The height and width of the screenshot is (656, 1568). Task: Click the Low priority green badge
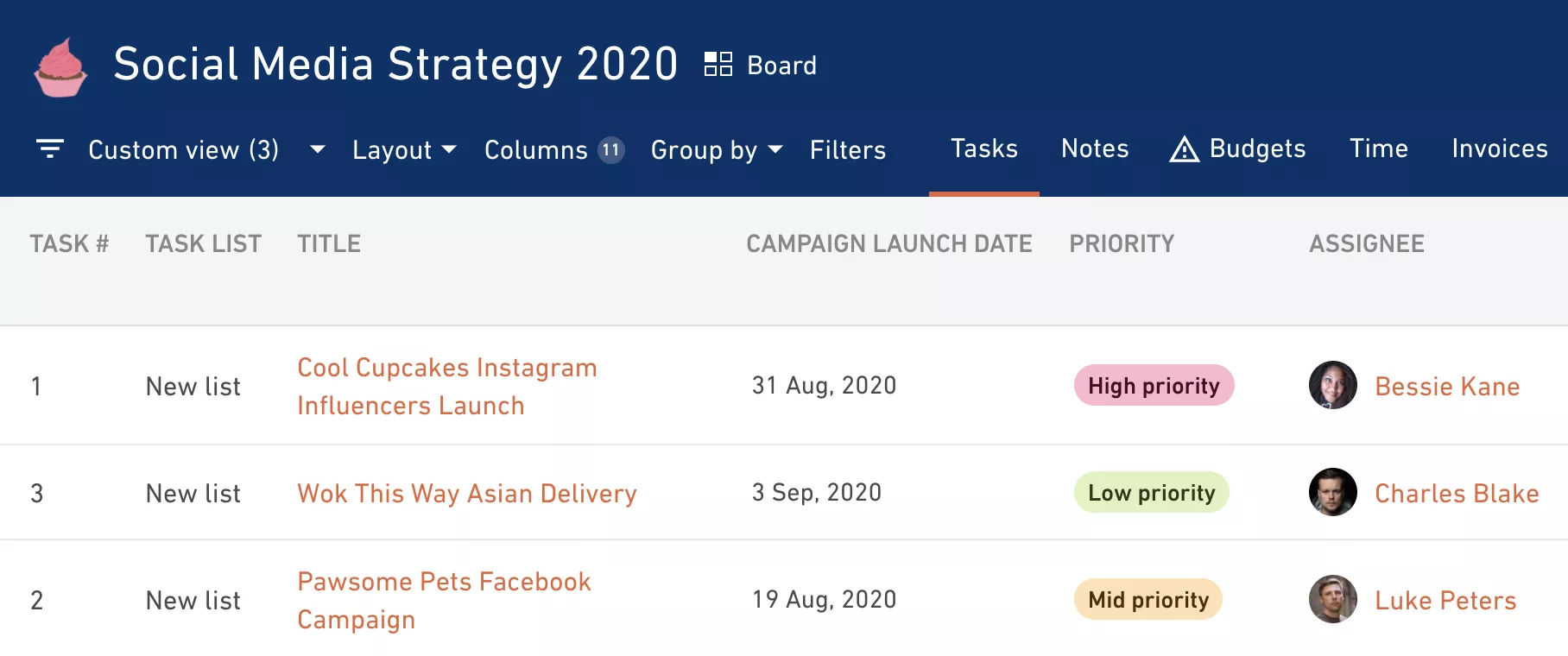point(1151,492)
